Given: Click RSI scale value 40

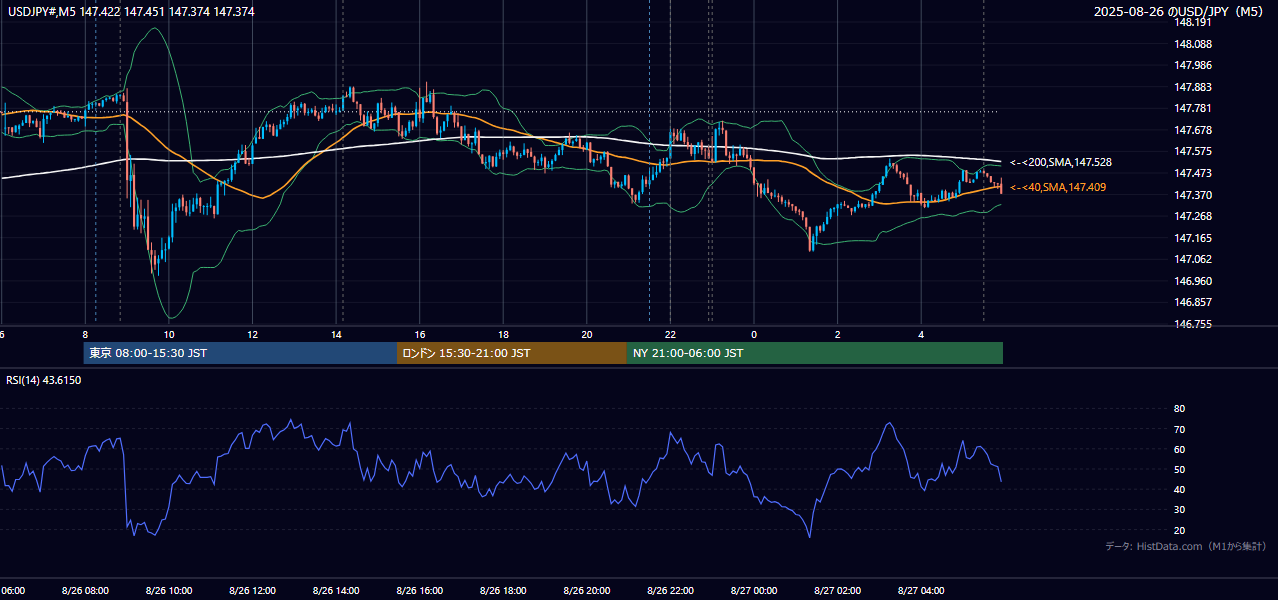Looking at the screenshot, I should pos(1180,489).
